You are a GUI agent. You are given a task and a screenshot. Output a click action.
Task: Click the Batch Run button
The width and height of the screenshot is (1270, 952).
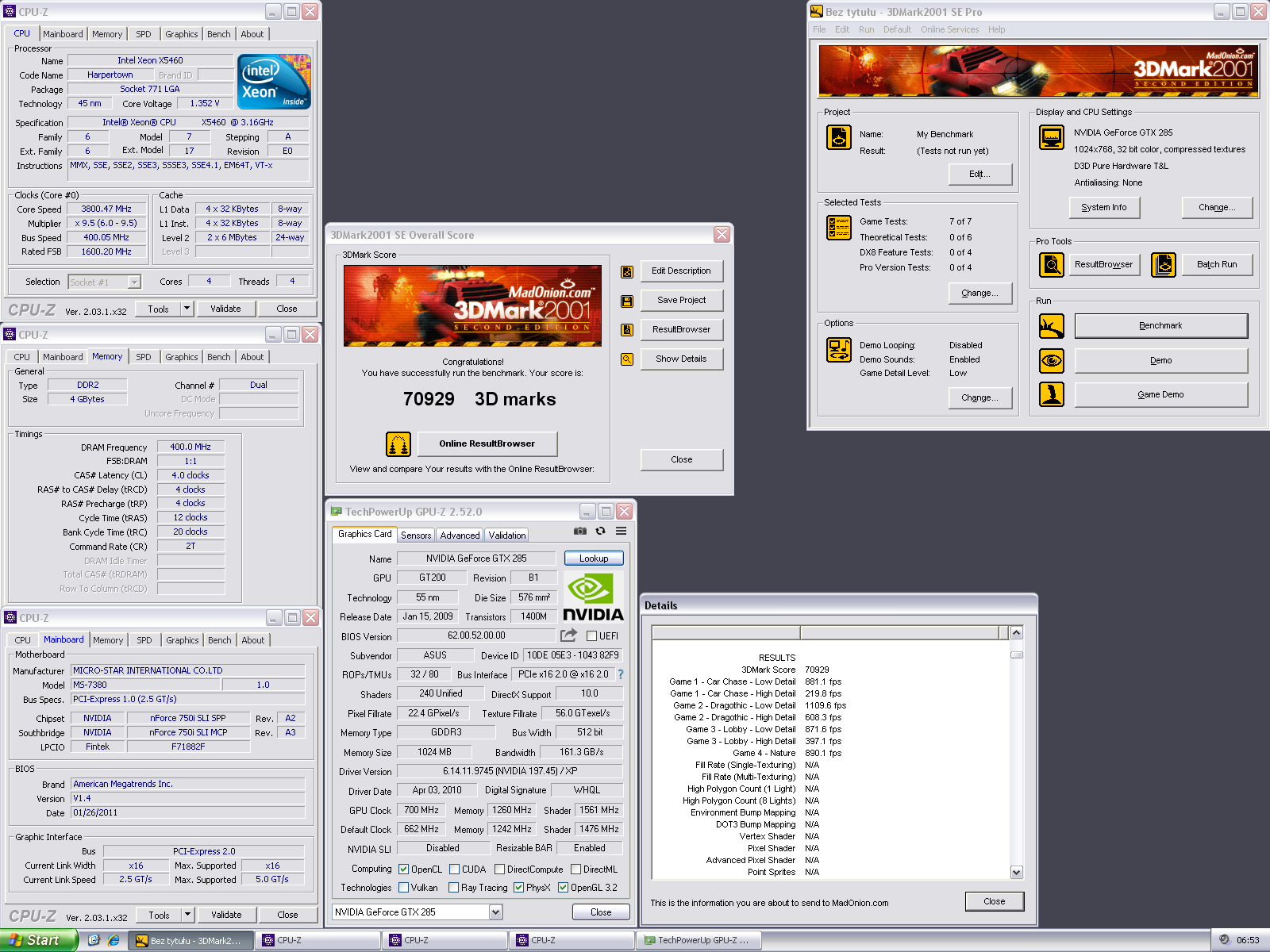click(x=1217, y=265)
